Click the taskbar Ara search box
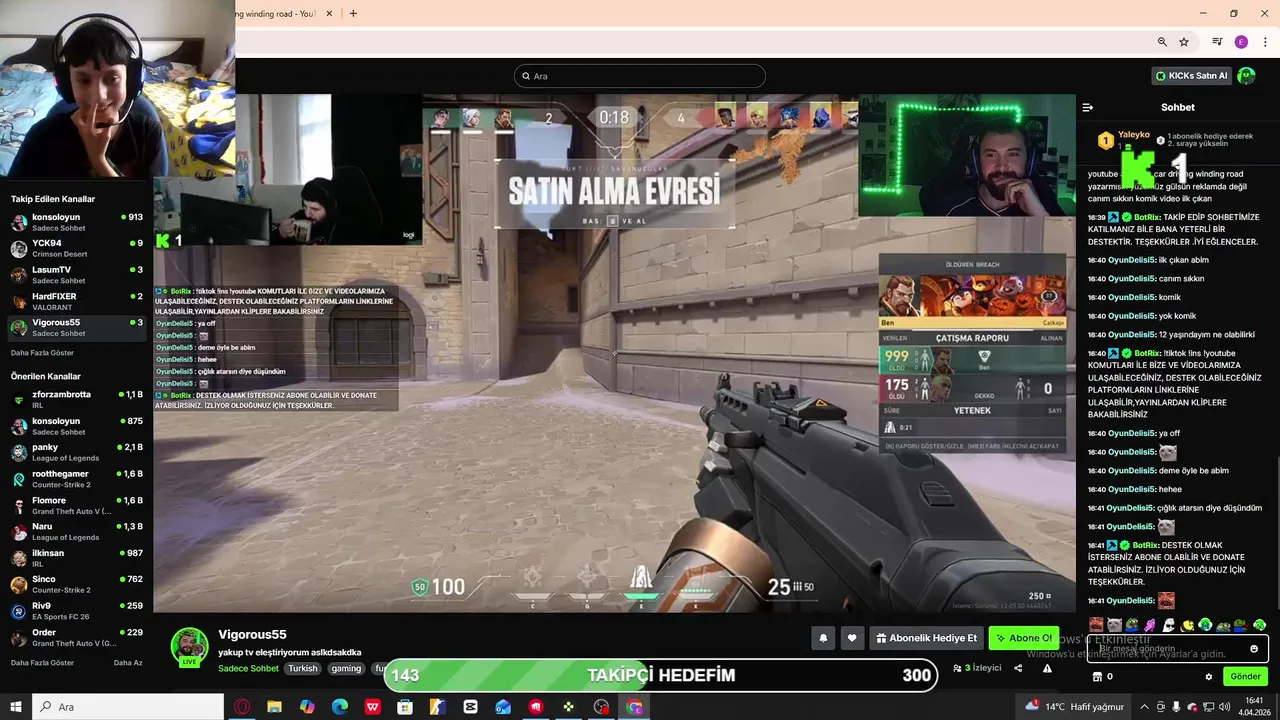Screen dimensions: 1280x720 click(x=129, y=707)
